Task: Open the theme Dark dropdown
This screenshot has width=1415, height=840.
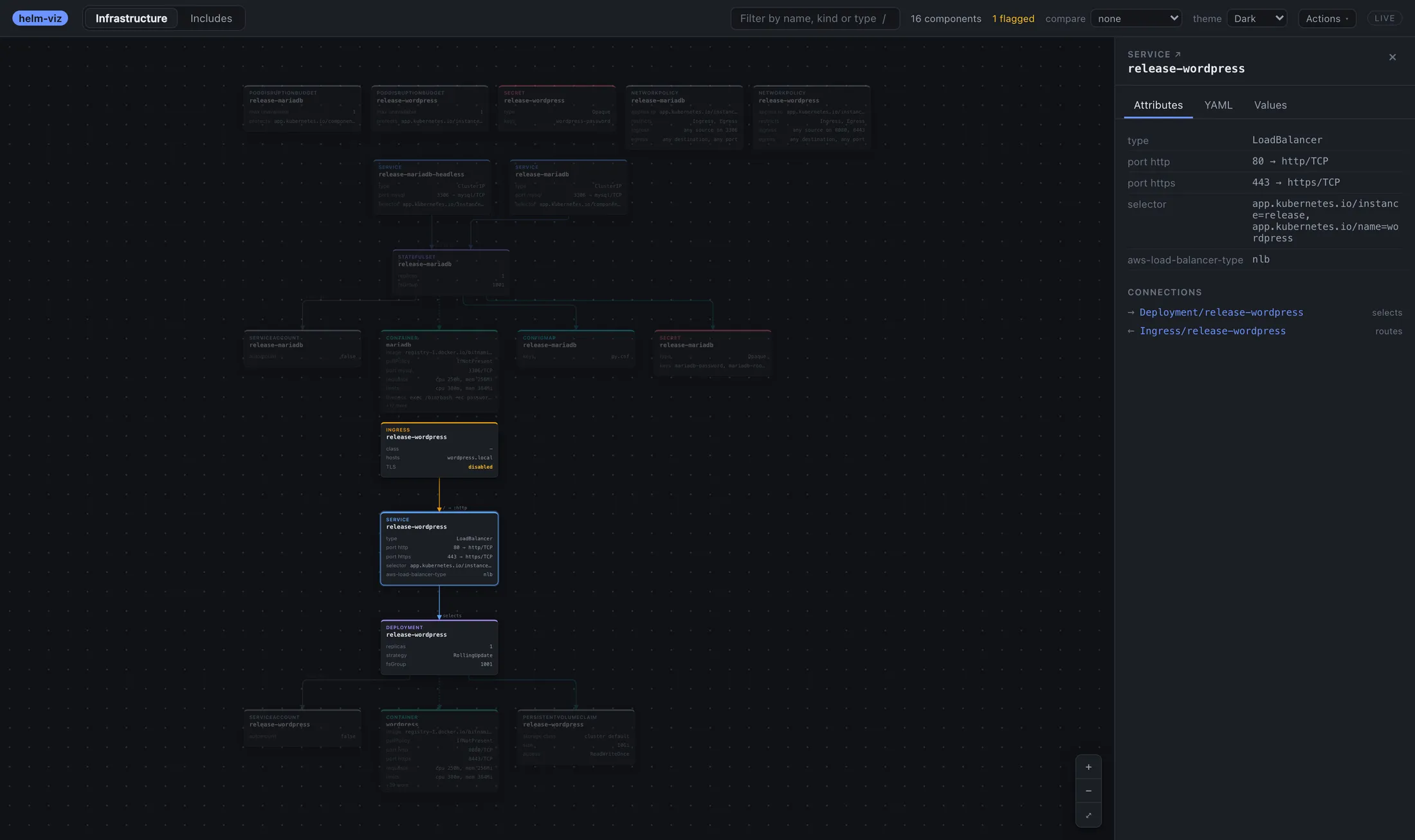Action: pyautogui.click(x=1257, y=18)
